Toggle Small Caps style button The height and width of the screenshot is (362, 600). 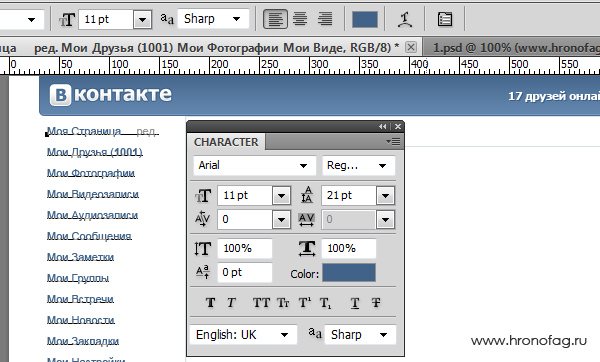283,303
